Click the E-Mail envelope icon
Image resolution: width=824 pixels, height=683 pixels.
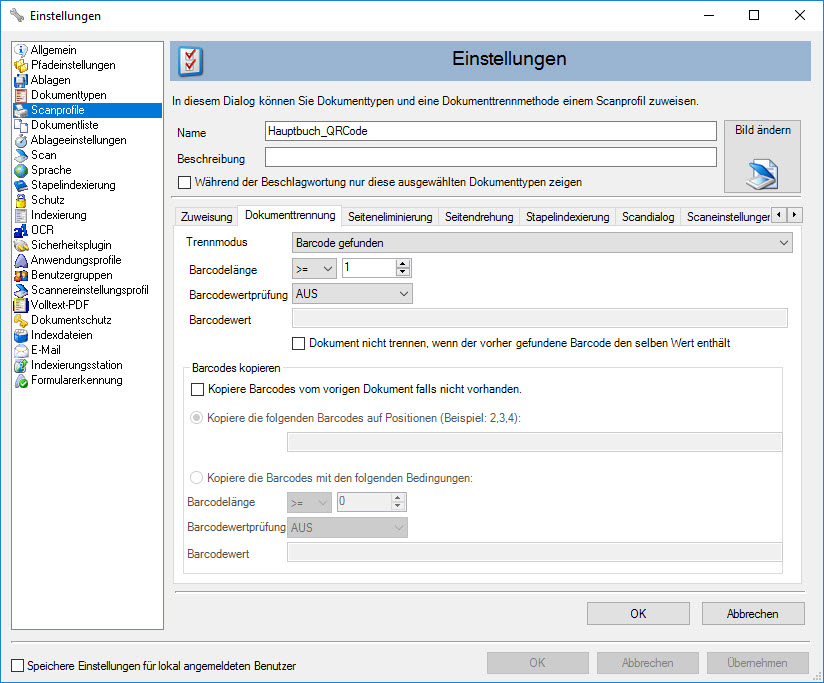point(22,350)
